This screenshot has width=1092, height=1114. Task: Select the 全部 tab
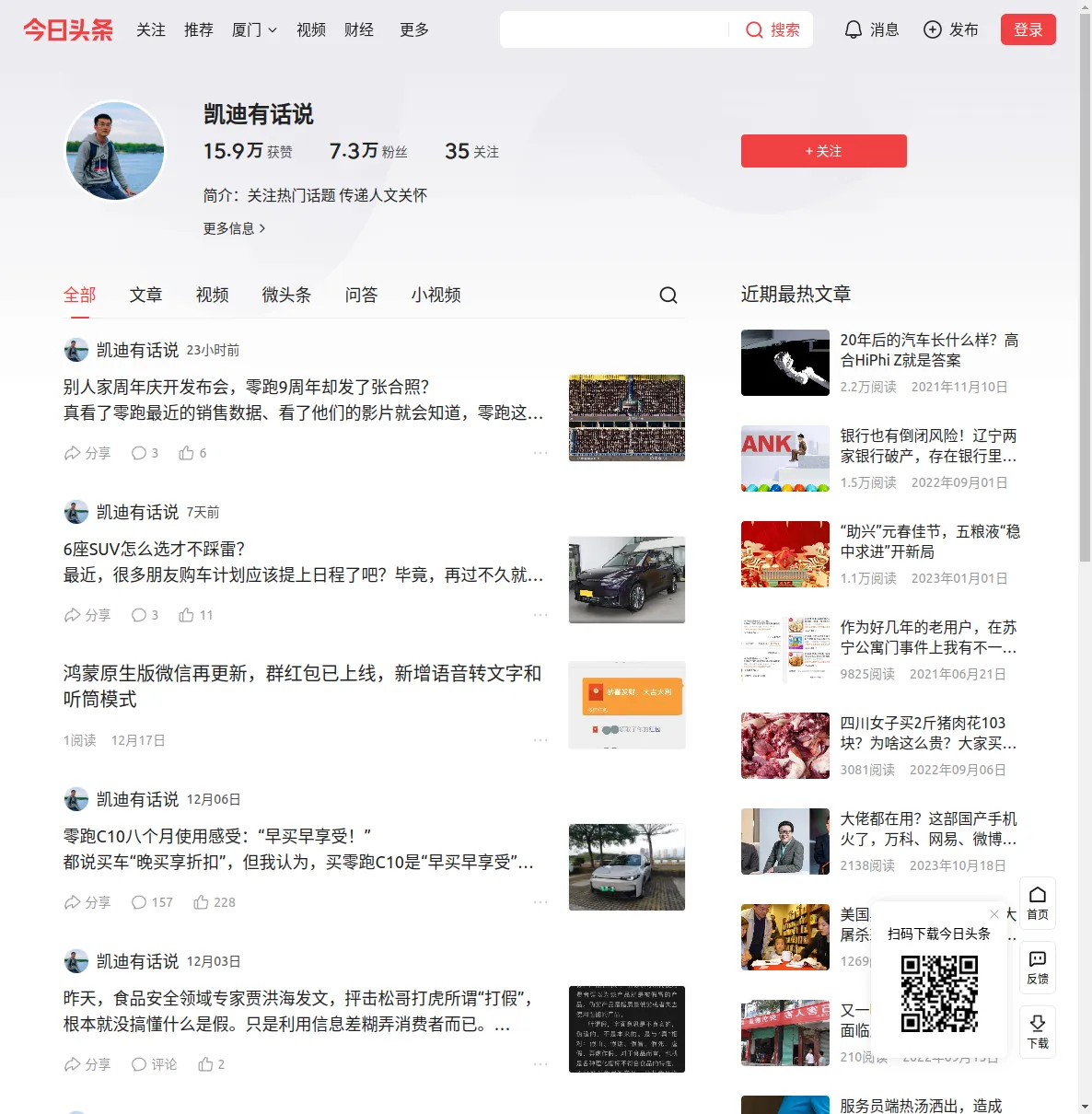(80, 295)
